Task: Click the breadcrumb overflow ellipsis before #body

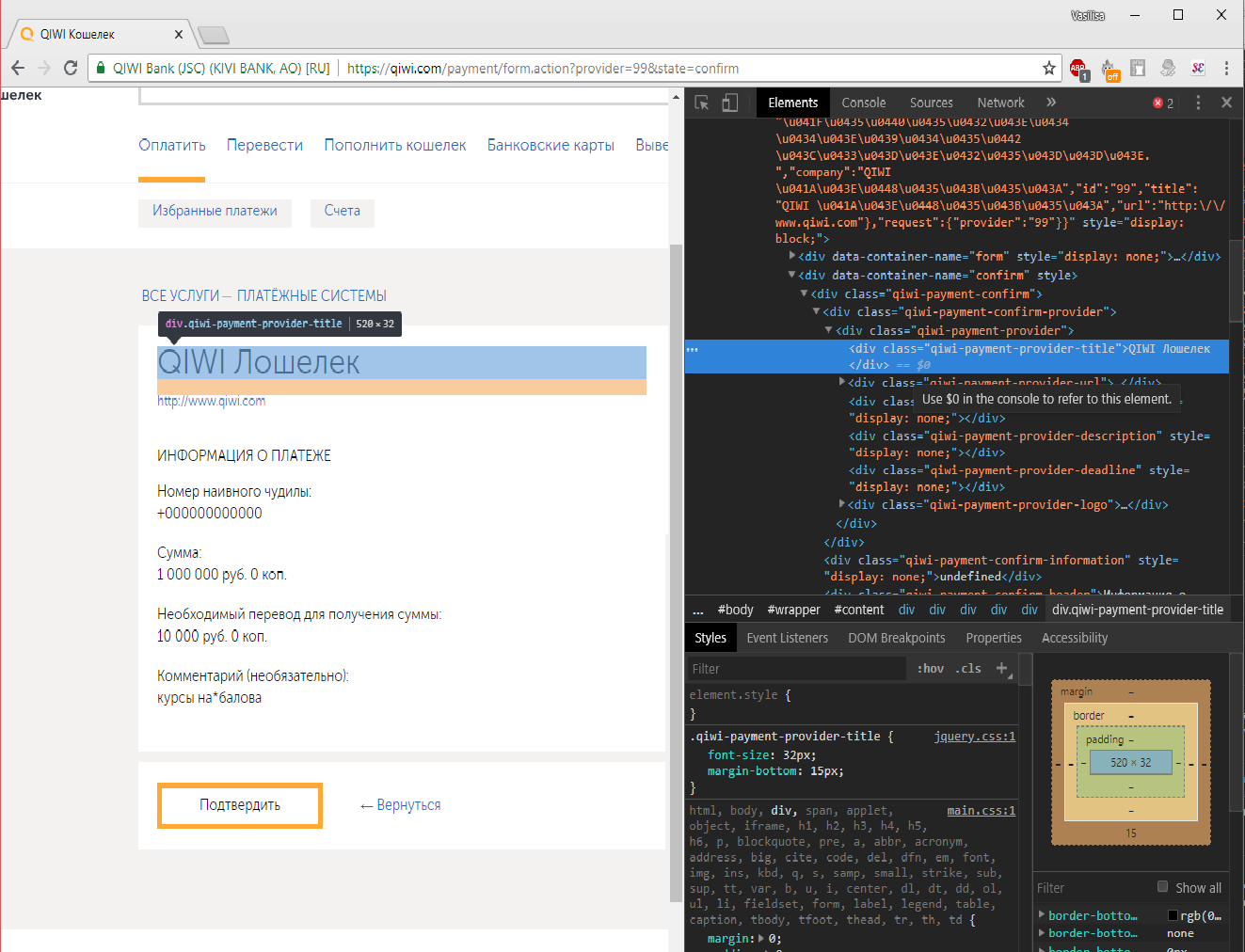Action: click(x=698, y=610)
